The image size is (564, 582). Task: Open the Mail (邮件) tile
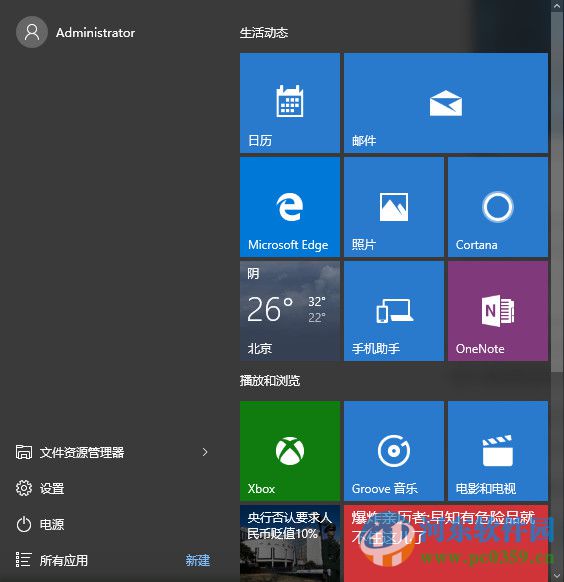446,103
